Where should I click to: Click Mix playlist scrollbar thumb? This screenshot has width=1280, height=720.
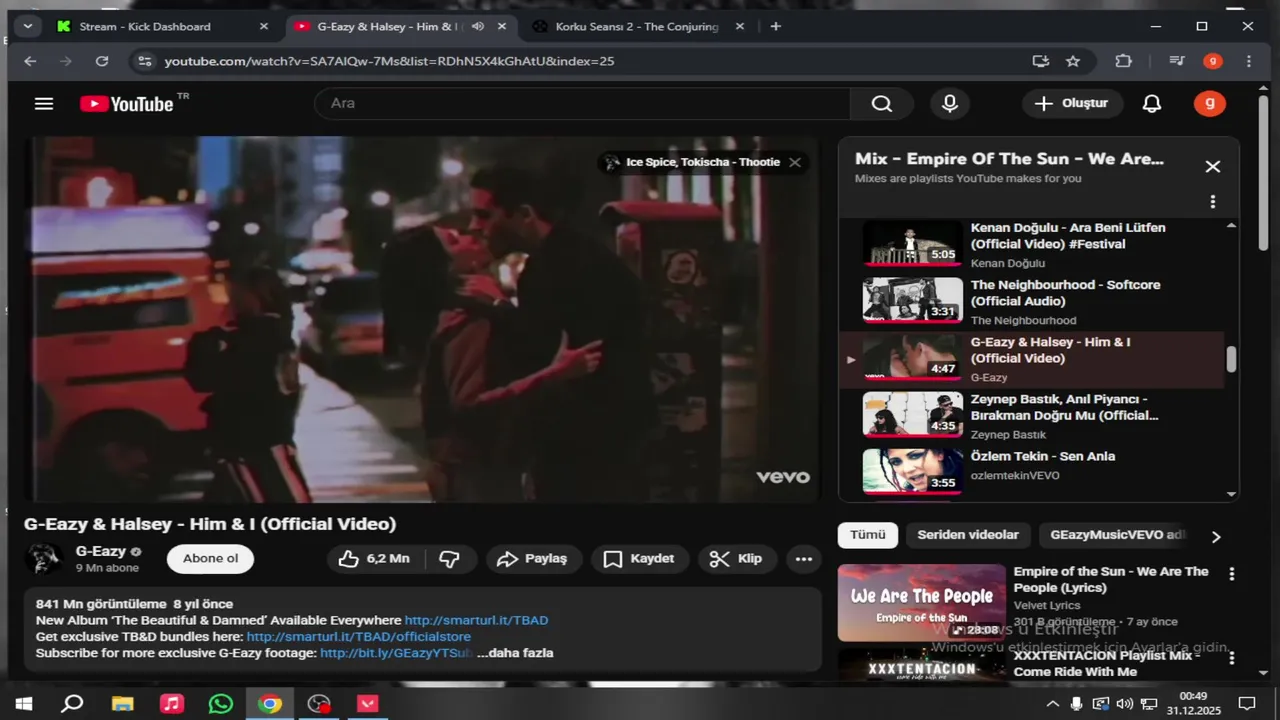pos(1231,360)
